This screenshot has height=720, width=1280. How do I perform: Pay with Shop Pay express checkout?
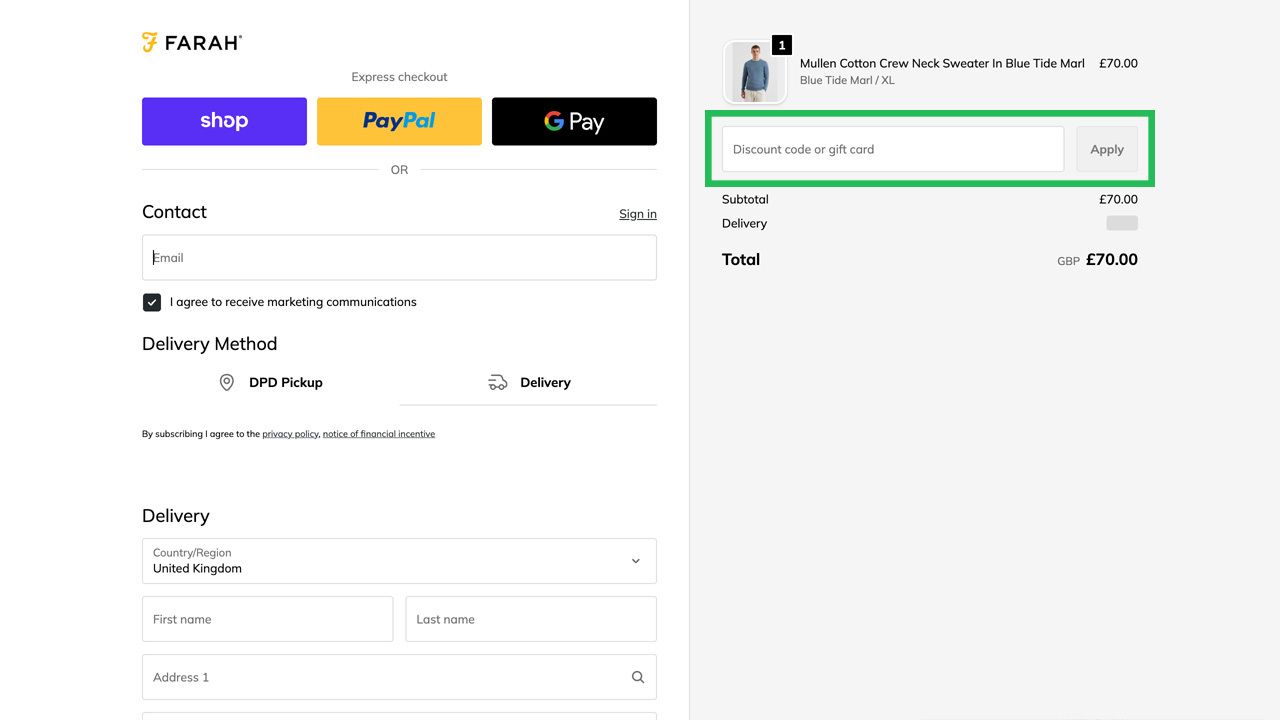tap(224, 121)
